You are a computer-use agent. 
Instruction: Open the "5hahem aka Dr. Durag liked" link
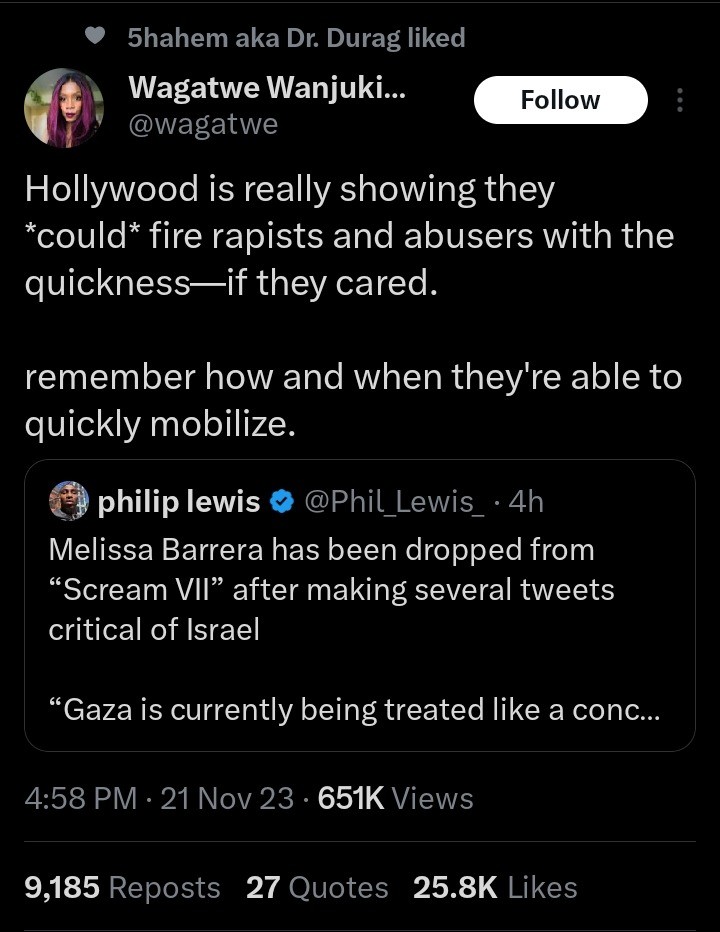[x=296, y=38]
